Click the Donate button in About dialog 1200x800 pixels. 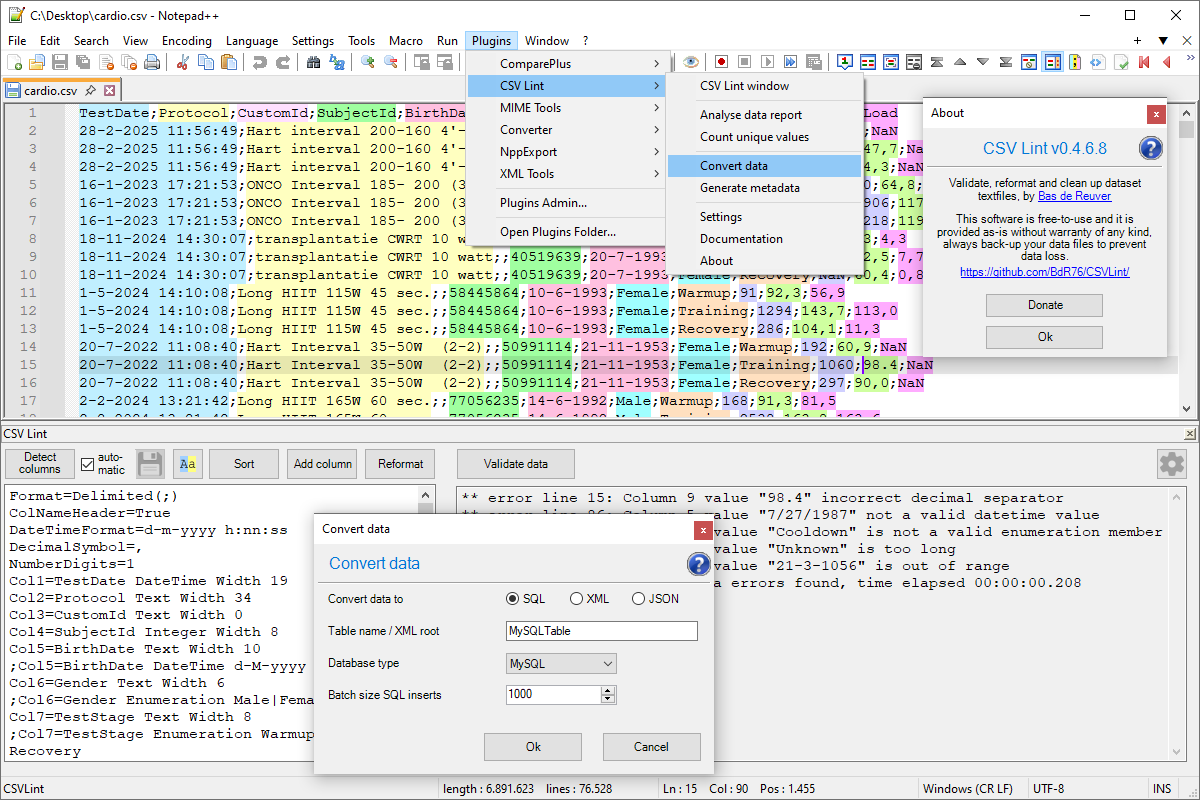coord(1045,305)
